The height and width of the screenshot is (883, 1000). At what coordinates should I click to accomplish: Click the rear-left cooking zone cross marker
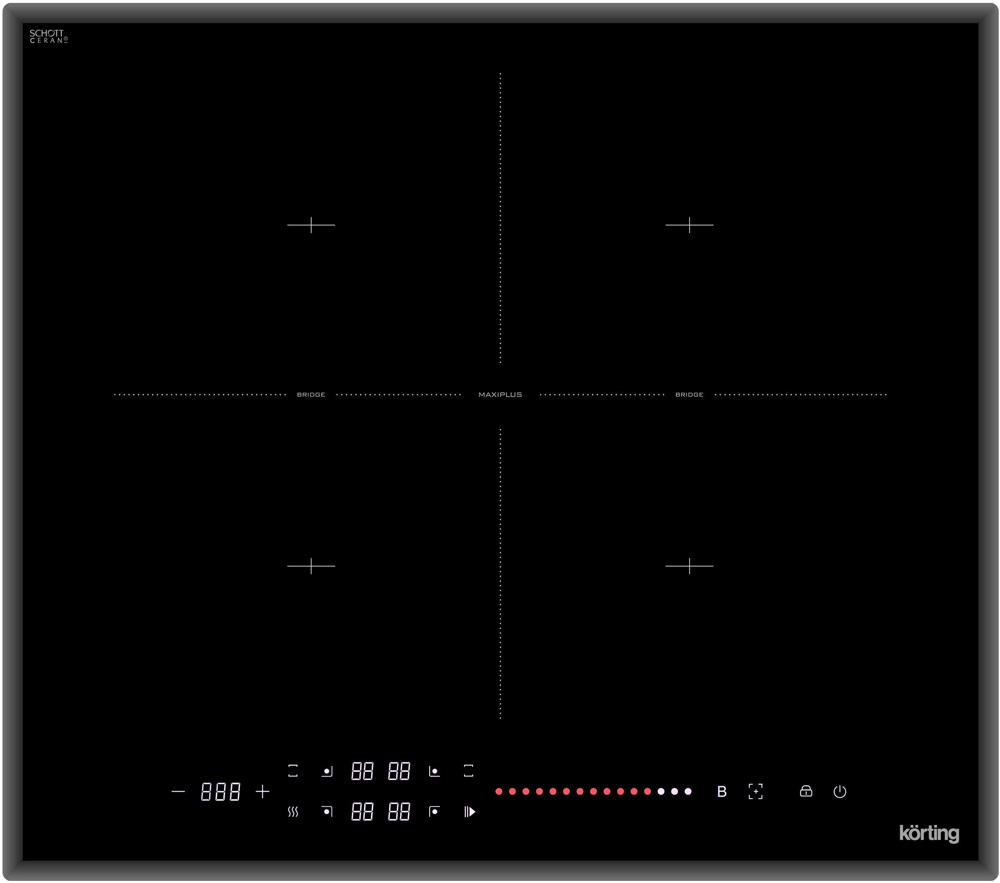coord(311,225)
